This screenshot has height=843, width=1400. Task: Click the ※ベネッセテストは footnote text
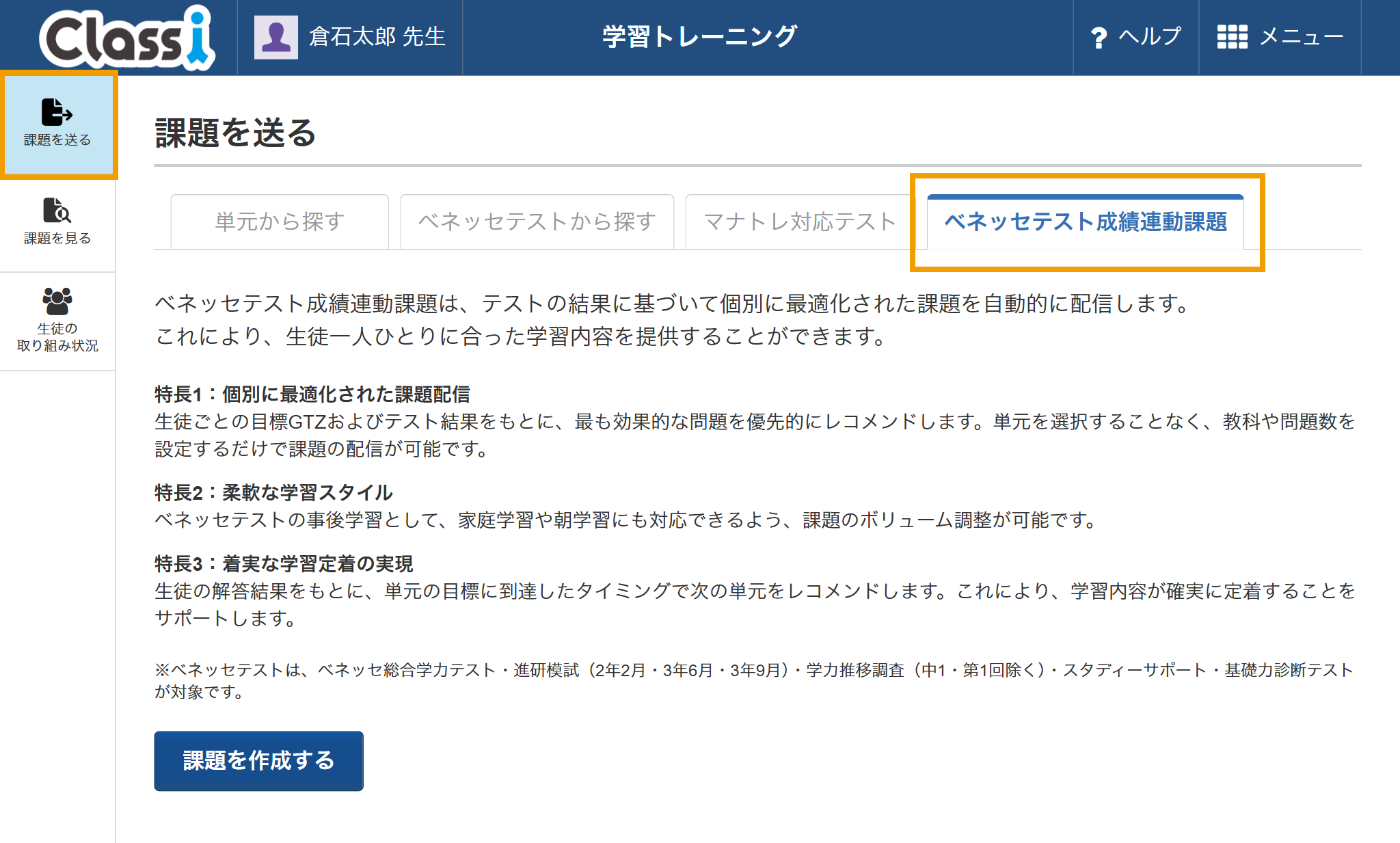pyautogui.click(x=755, y=681)
